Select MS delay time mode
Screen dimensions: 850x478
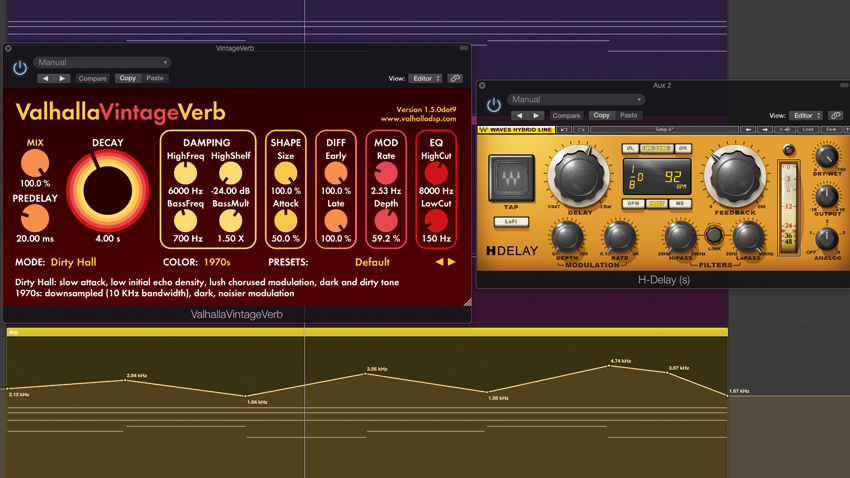680,204
